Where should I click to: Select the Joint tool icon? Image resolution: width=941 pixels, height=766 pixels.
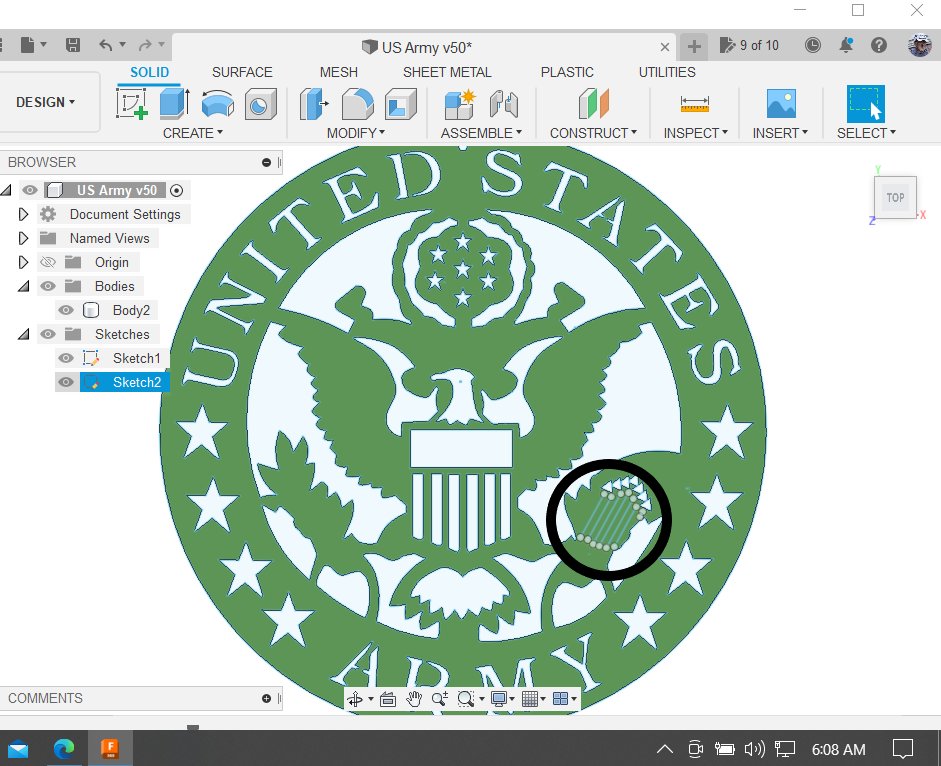504,103
